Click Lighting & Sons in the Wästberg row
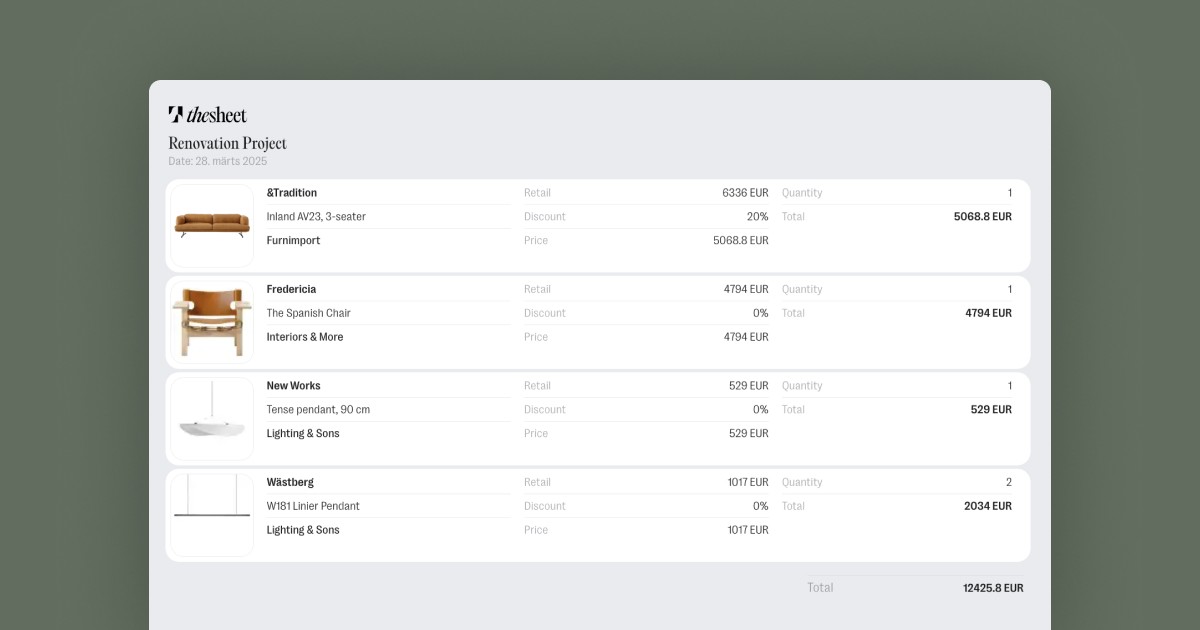The height and width of the screenshot is (630, 1200). coord(303,530)
